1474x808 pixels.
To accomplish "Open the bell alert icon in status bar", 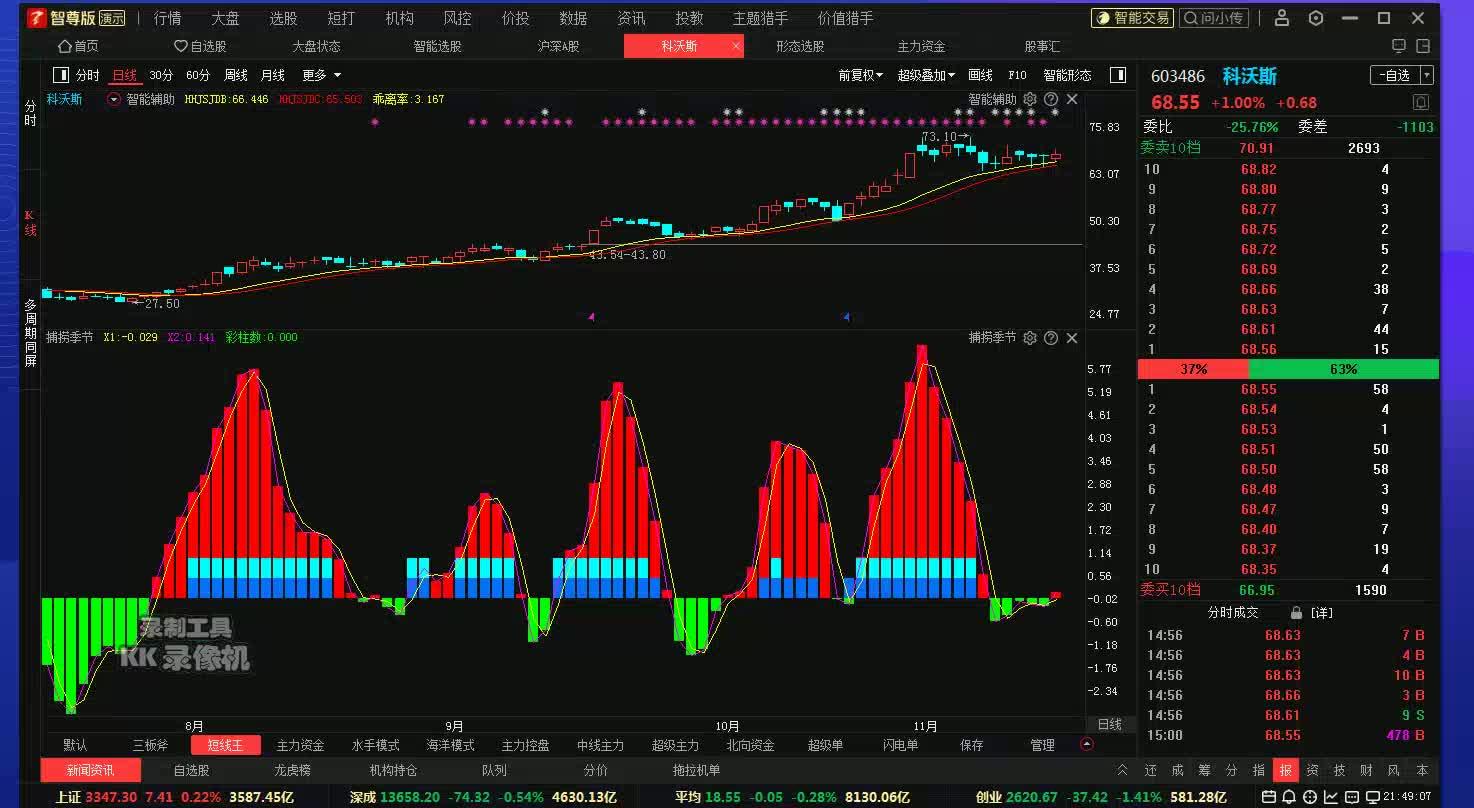I will tap(1287, 797).
